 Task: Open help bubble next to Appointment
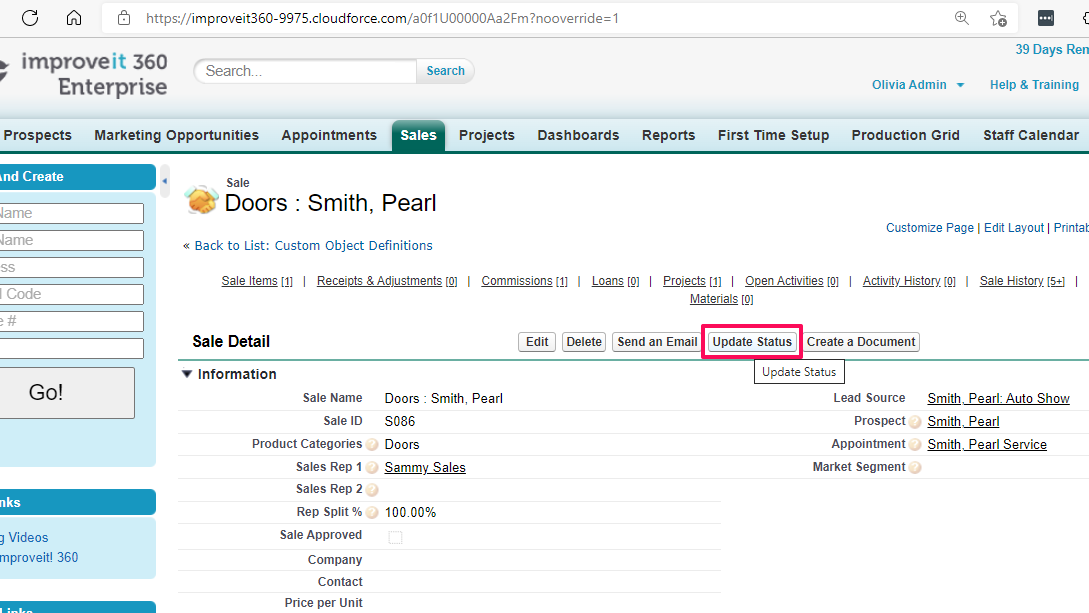click(915, 445)
